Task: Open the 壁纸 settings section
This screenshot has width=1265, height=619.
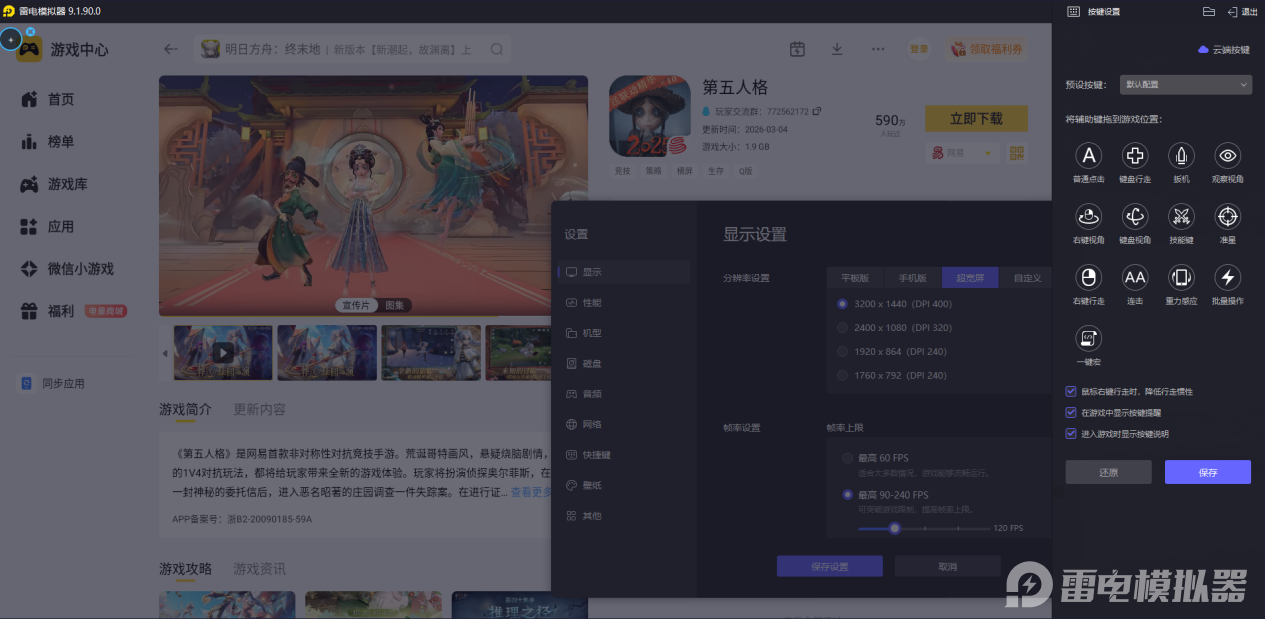Action: (x=624, y=486)
